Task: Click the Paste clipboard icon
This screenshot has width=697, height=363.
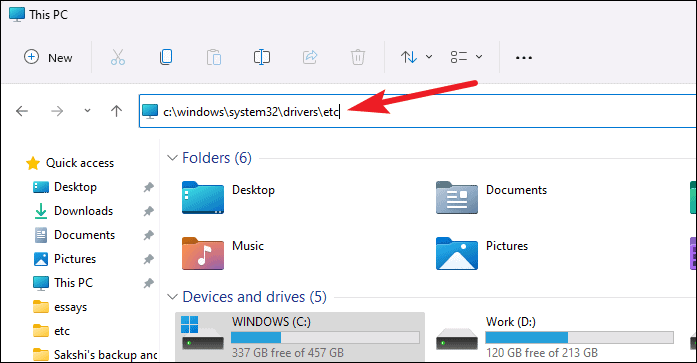Action: point(214,57)
